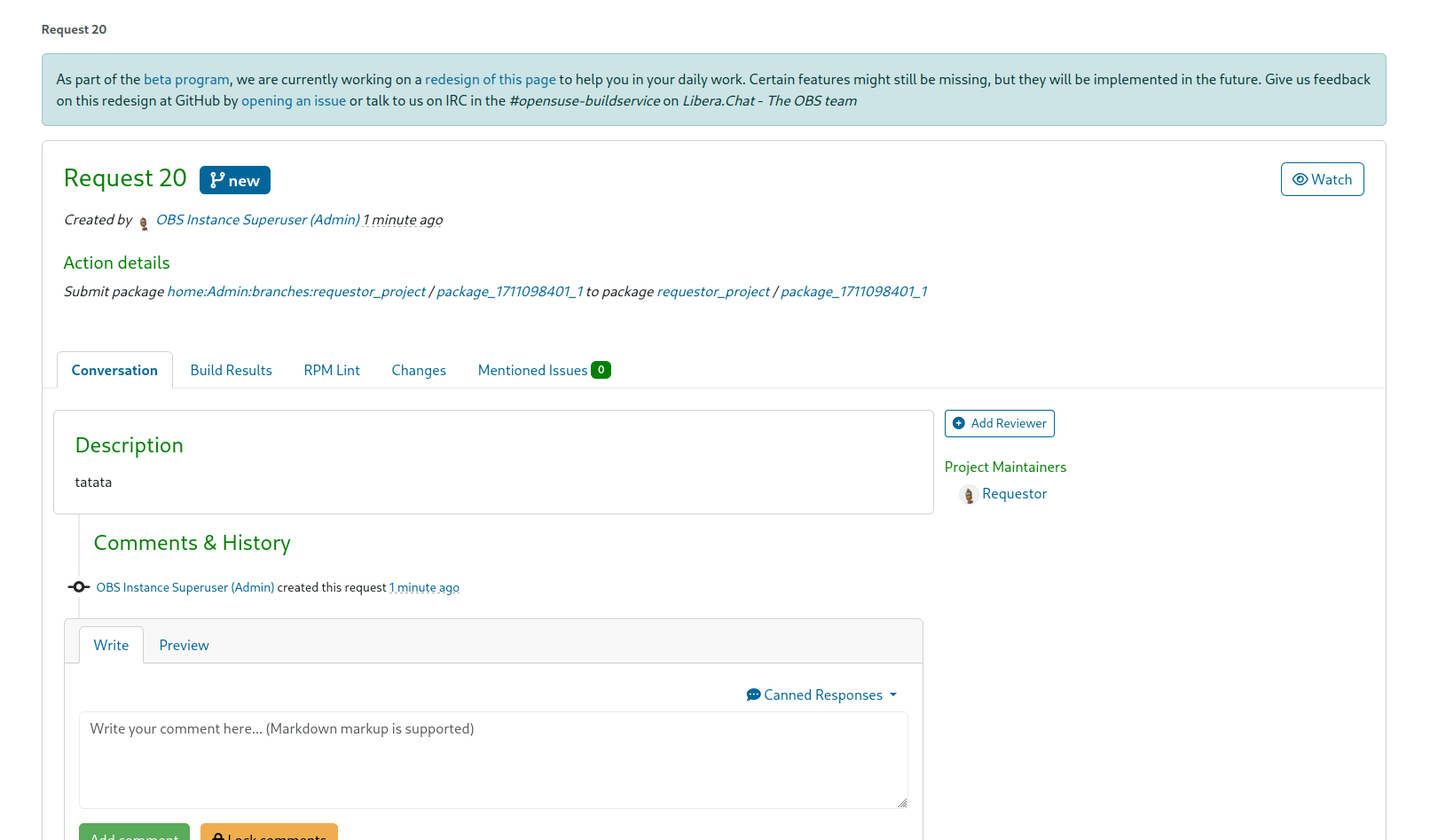Image resolution: width=1430 pixels, height=840 pixels.
Task: Click the creator avatar next to 'Created by'
Action: click(x=144, y=223)
